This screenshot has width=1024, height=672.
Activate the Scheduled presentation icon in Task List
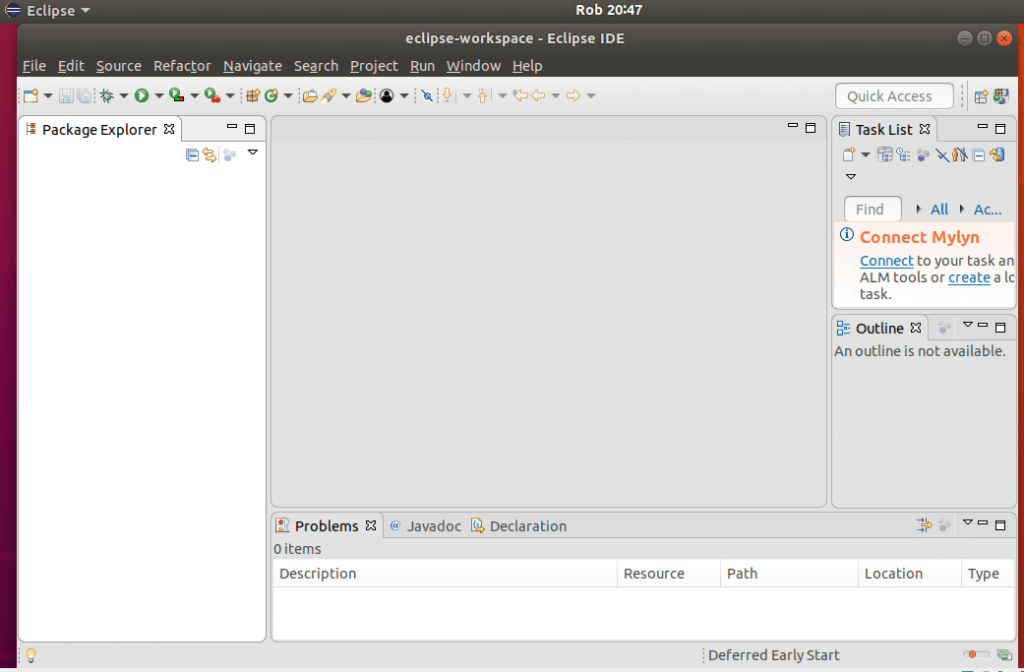coord(904,155)
